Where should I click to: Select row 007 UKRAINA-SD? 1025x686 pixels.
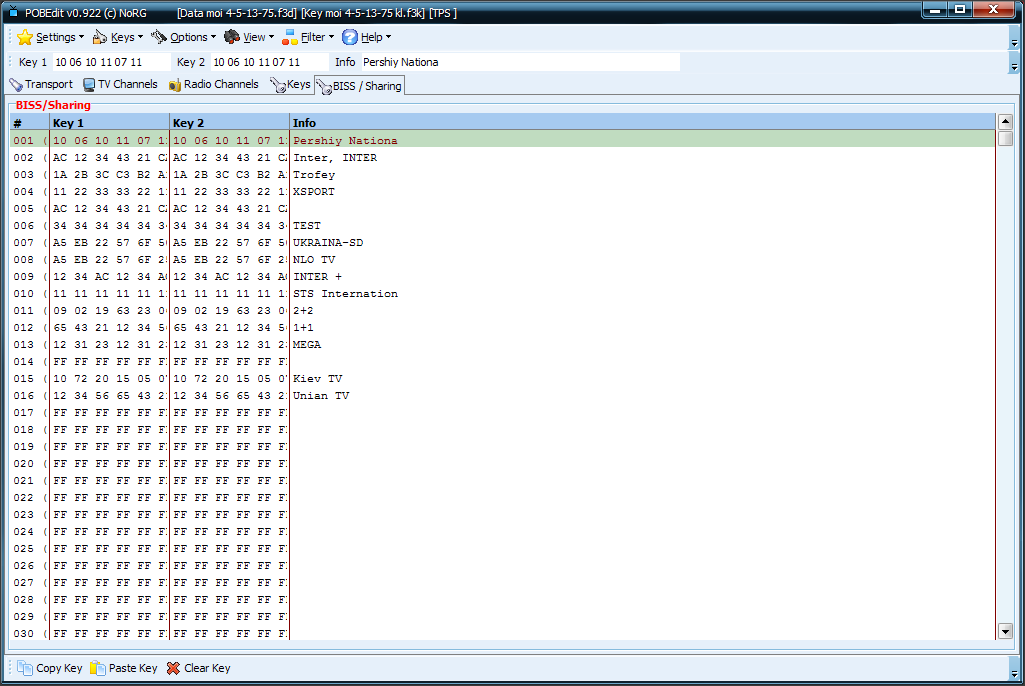(502, 243)
